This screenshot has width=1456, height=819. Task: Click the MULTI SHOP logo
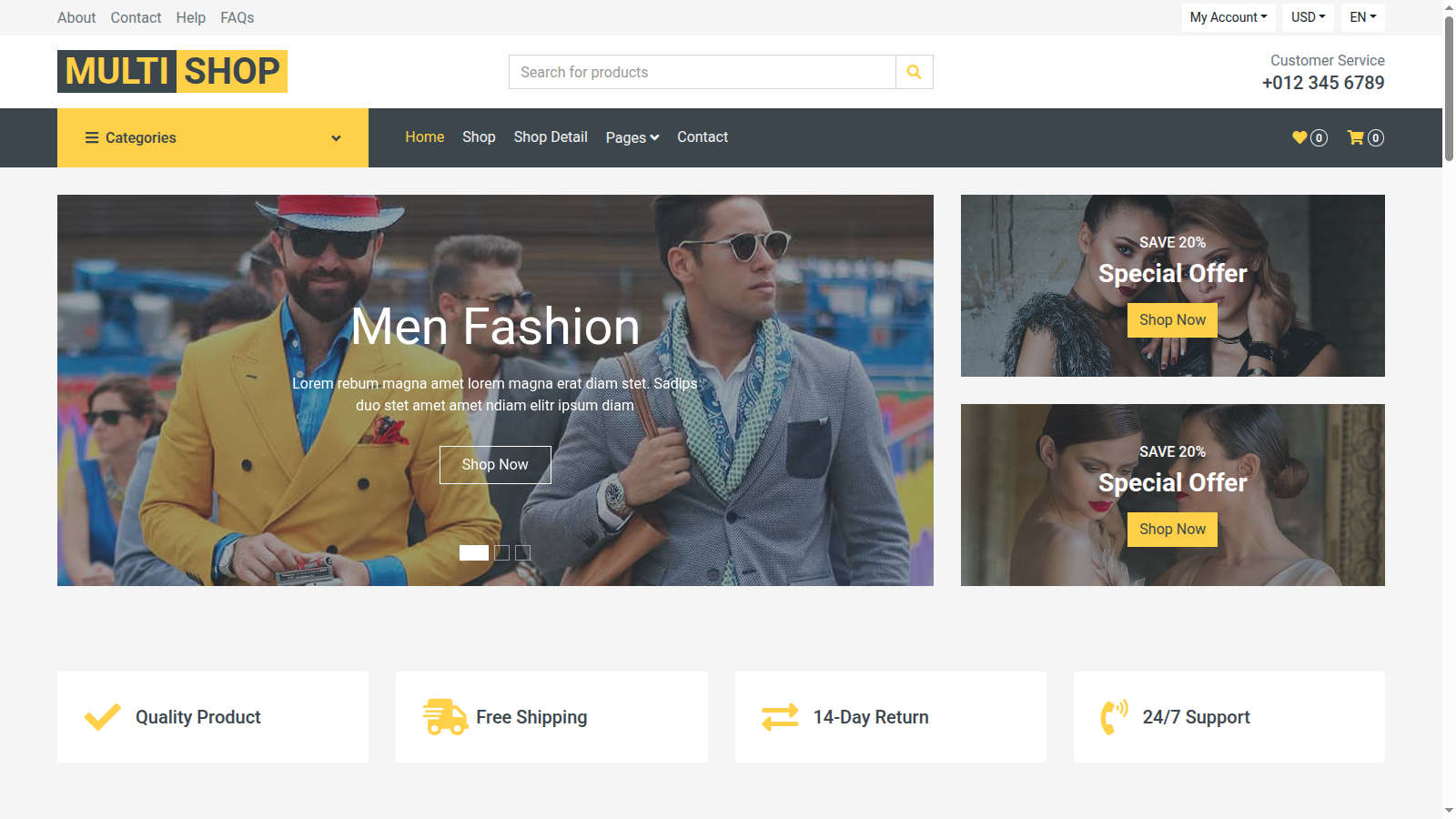coord(172,71)
